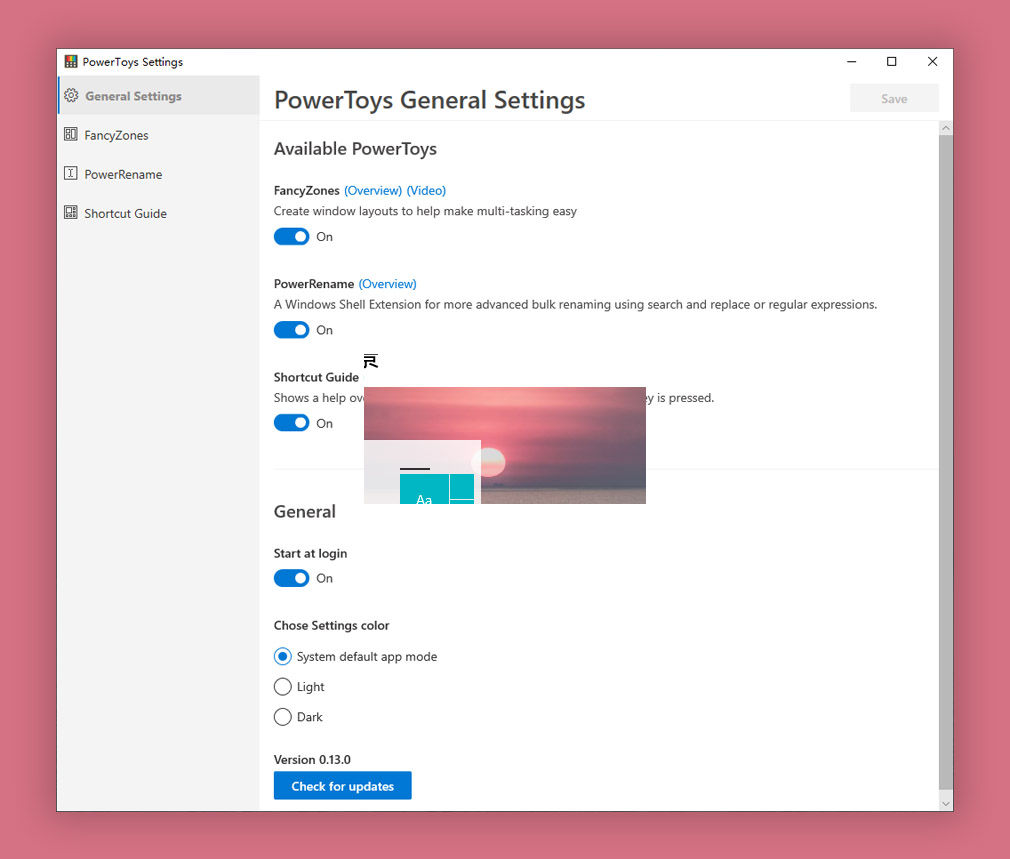This screenshot has width=1010, height=859.
Task: Toggle the Start at login switch
Action: coord(291,578)
